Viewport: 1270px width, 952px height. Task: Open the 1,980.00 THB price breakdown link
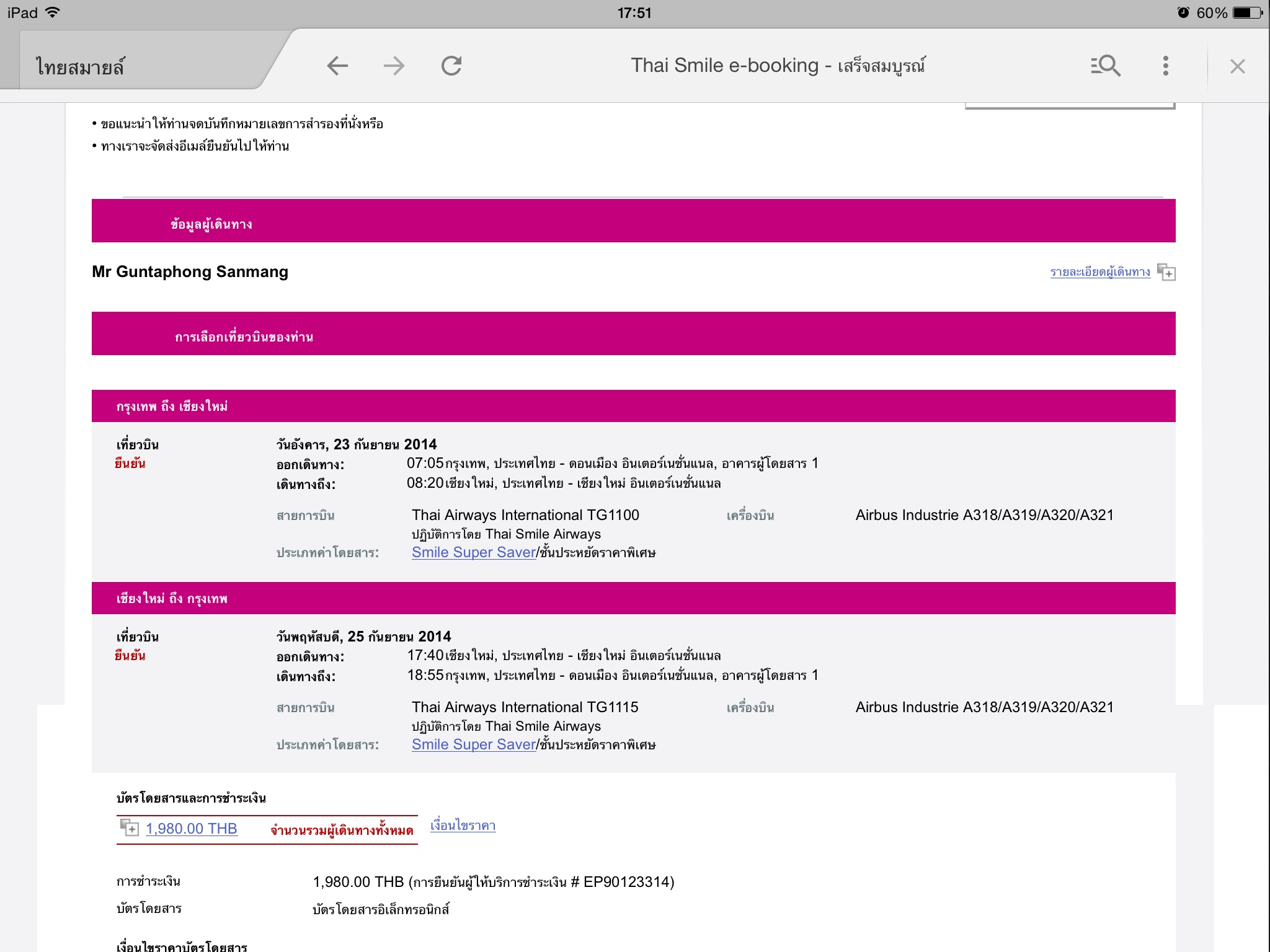[x=192, y=829]
